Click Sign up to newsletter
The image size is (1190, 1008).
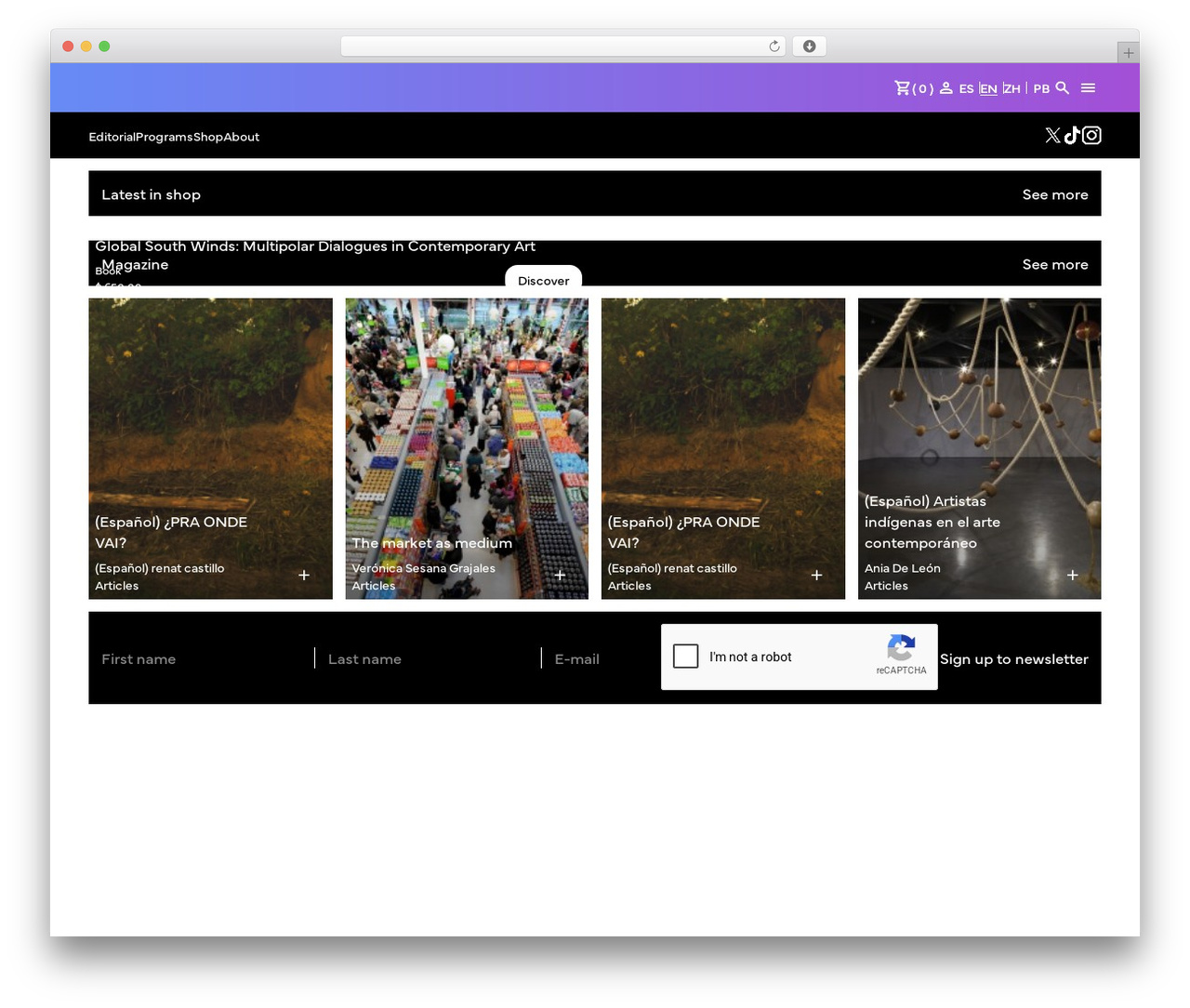(1014, 658)
